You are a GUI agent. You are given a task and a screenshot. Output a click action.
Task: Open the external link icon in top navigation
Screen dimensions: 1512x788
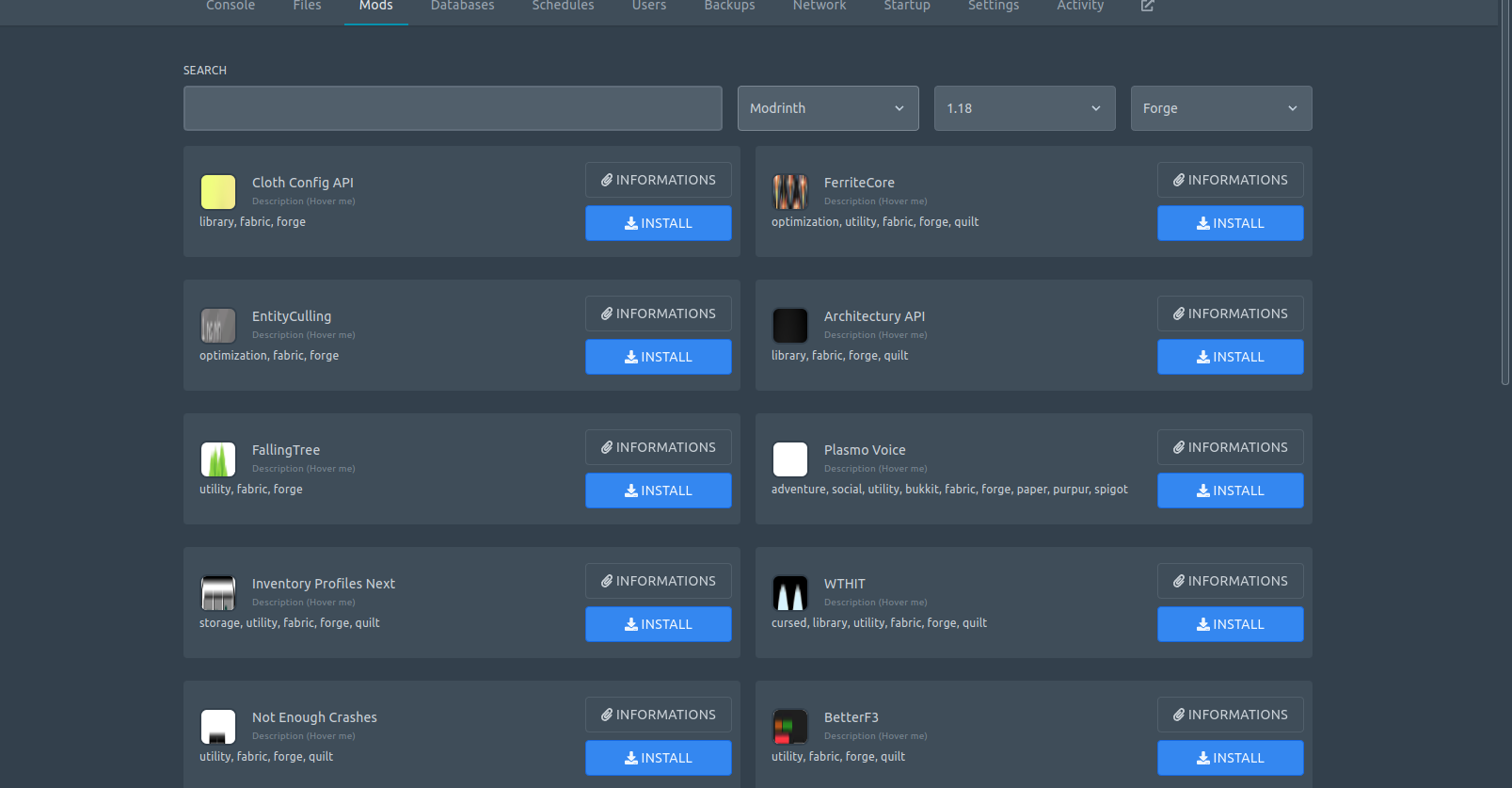coord(1147,6)
